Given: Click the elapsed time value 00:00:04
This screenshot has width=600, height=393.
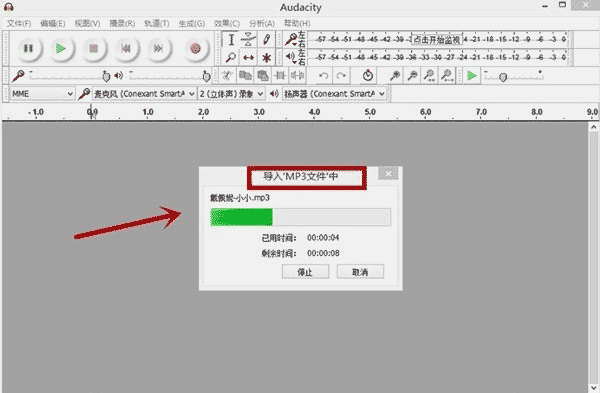Looking at the screenshot, I should 323,238.
